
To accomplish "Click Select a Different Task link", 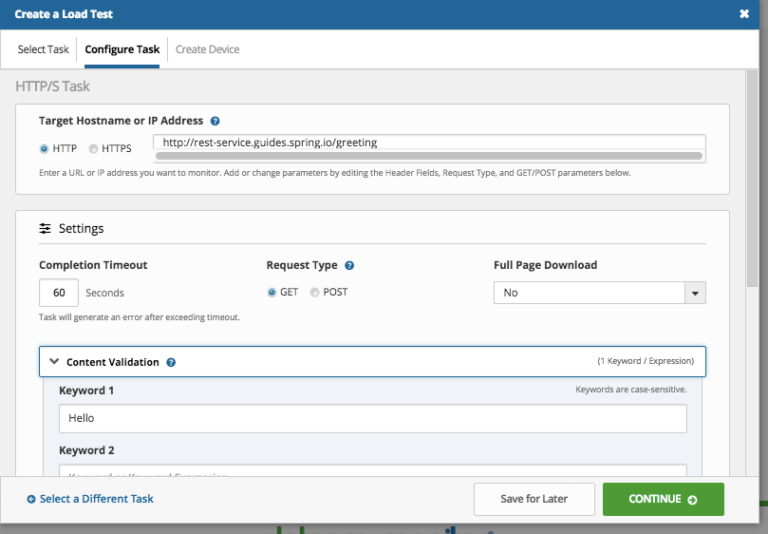I will 96,499.
